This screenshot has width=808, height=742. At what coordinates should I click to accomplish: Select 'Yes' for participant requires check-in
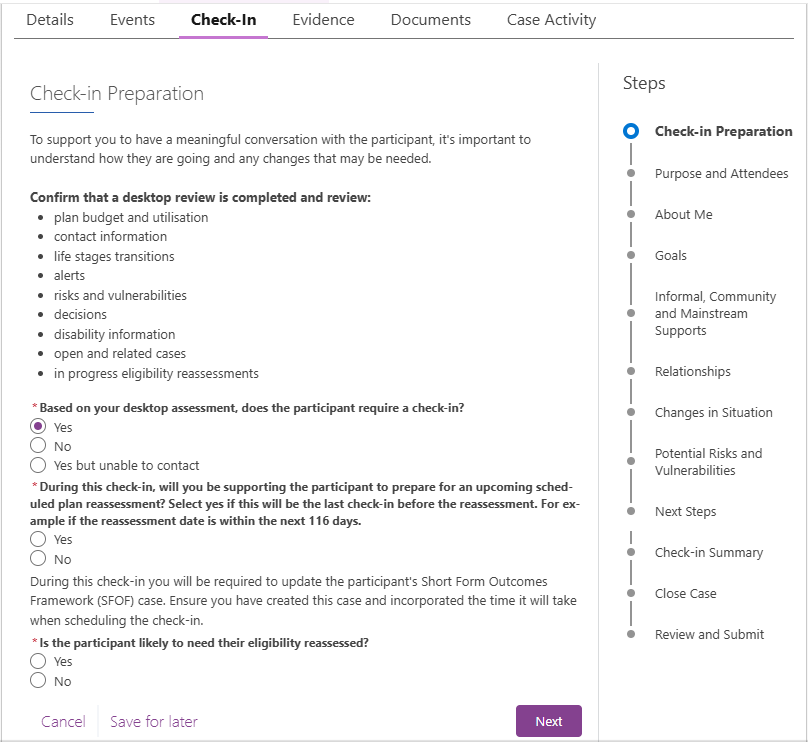(x=38, y=427)
